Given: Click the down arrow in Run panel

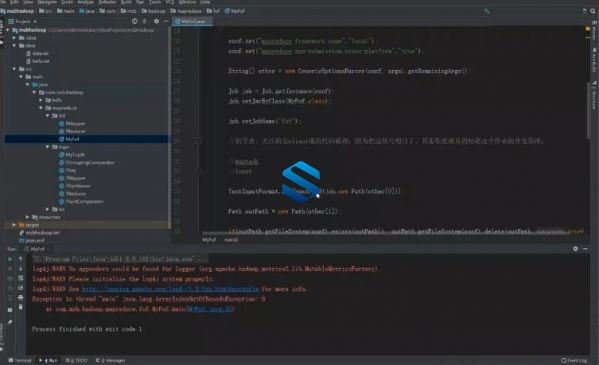Looking at the screenshot, I should 21,269.
